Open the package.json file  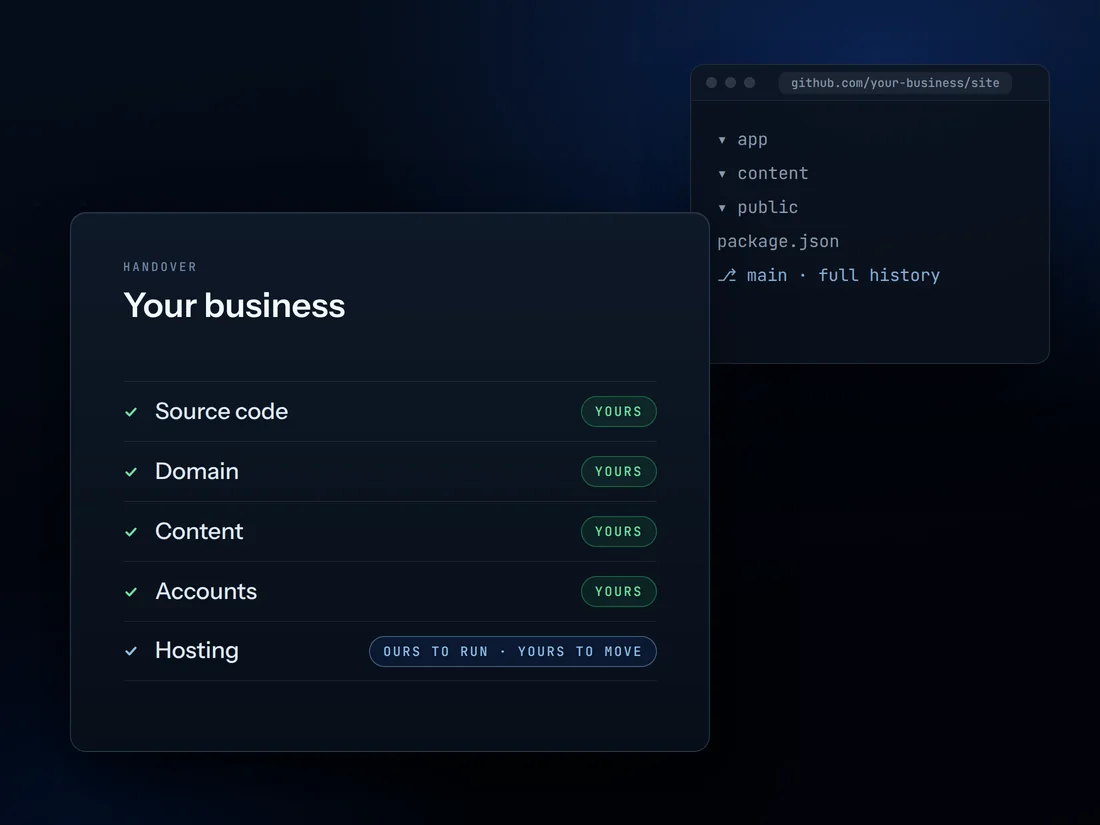[778, 241]
